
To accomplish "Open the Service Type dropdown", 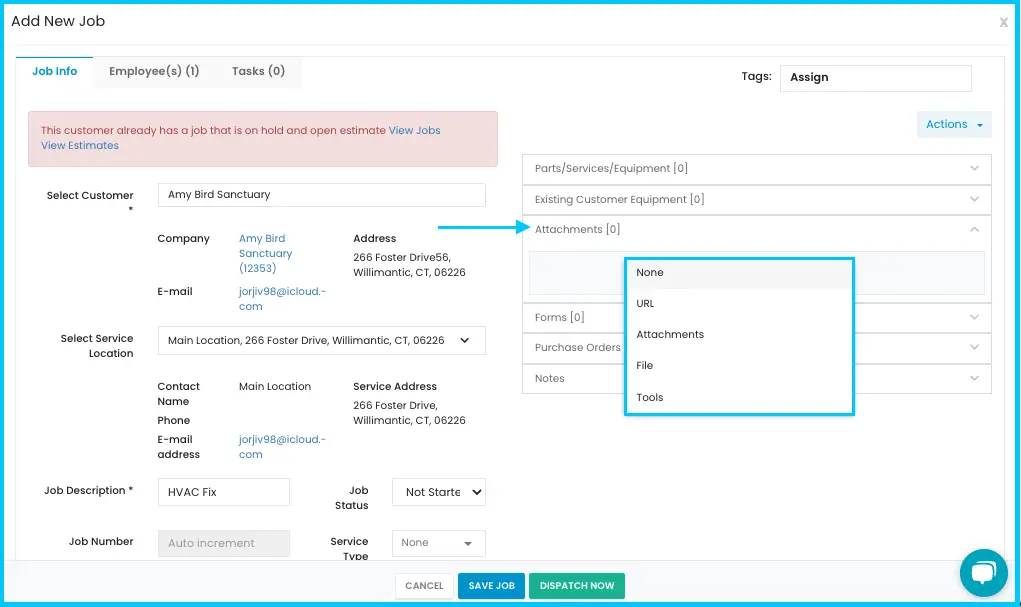I will click(x=439, y=543).
